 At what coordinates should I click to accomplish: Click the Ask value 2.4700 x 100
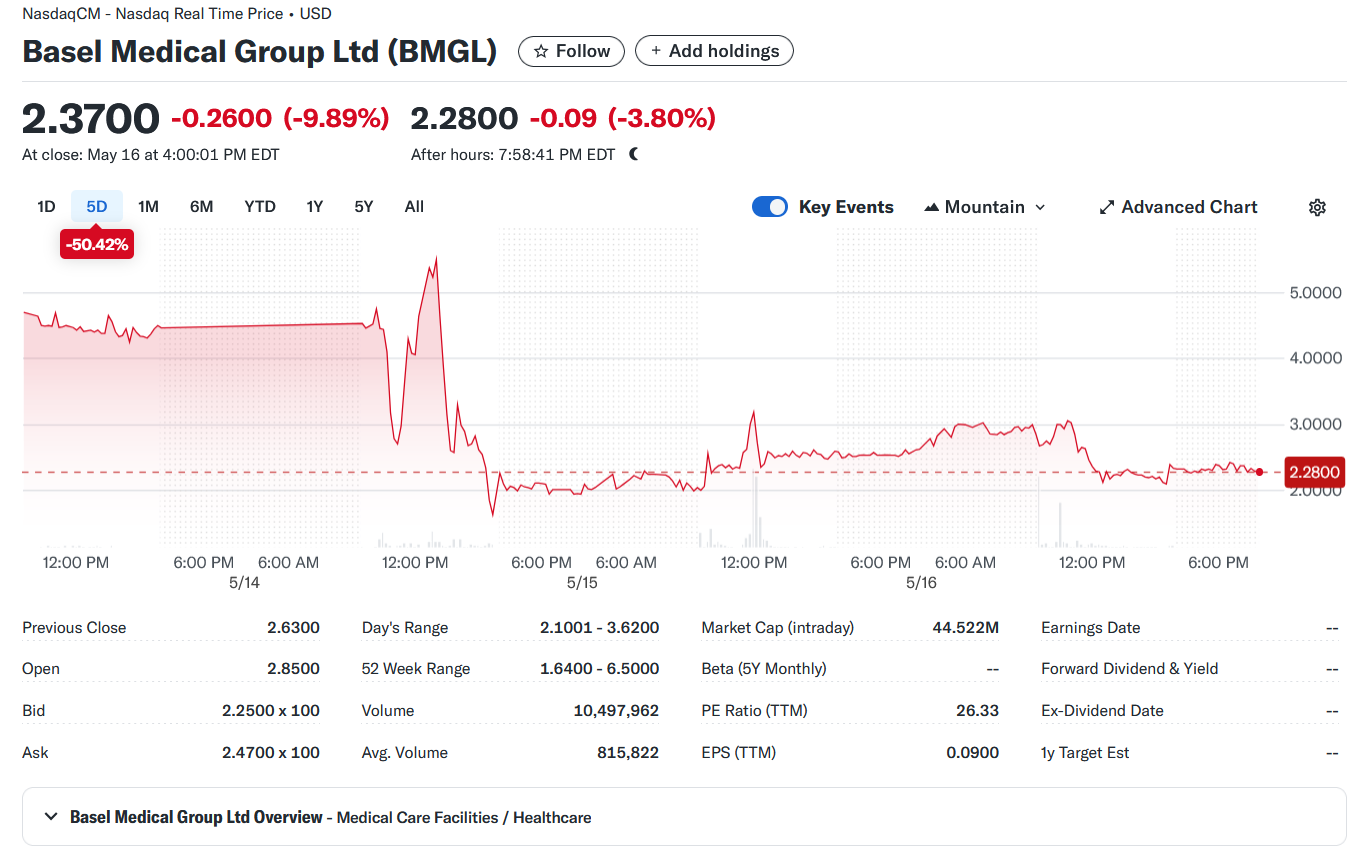coord(271,753)
